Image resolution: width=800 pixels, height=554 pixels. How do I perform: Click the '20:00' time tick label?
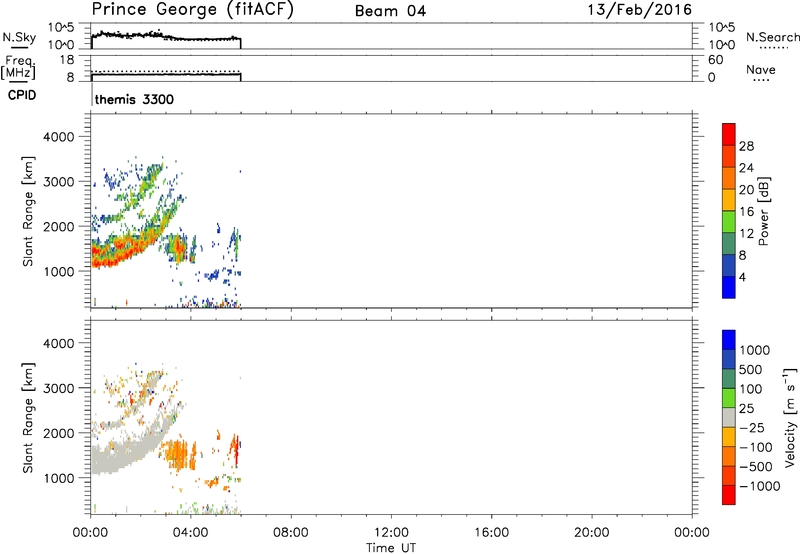(591, 533)
